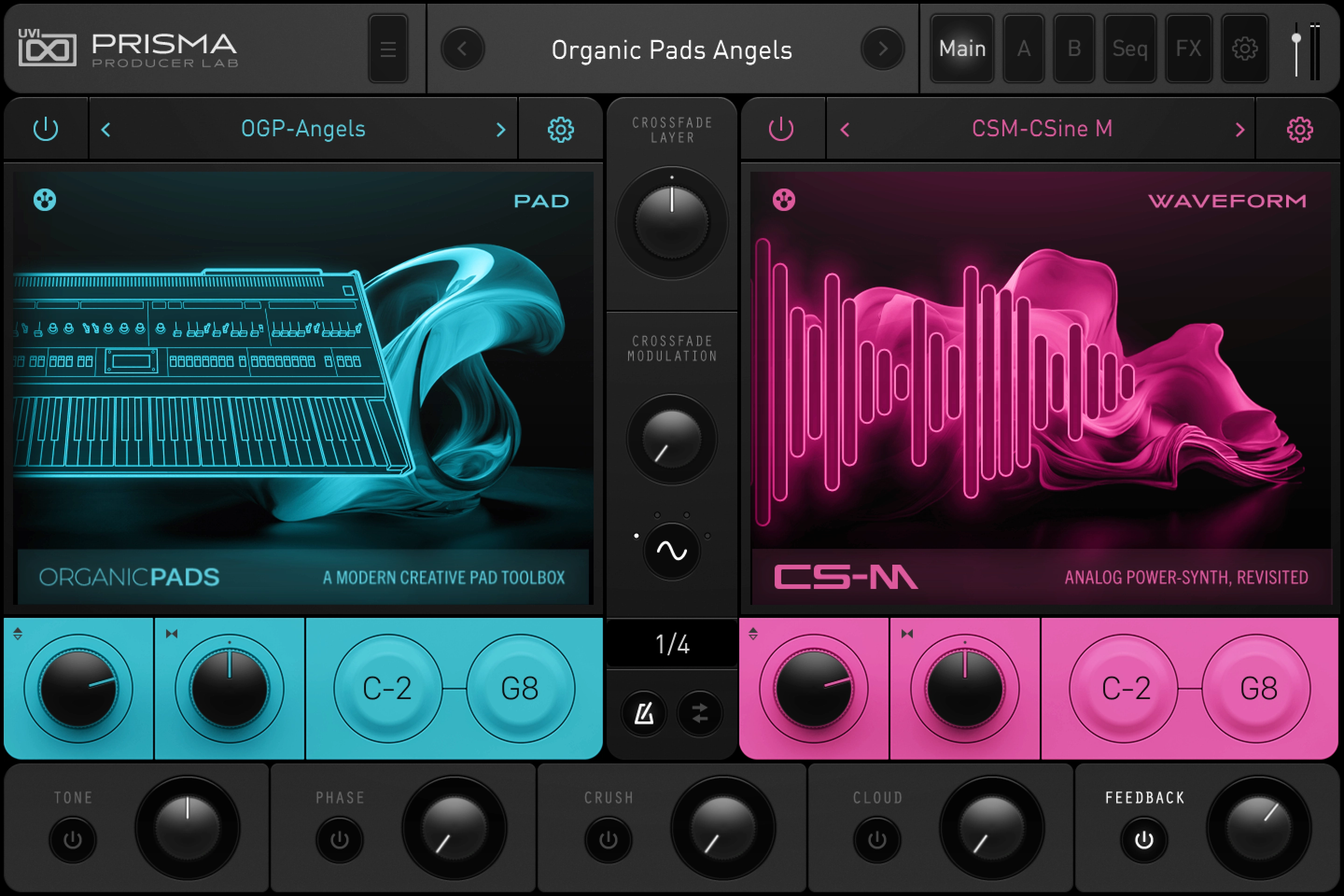Enable the Crush effect power button
The height and width of the screenshot is (896, 1344).
[608, 840]
